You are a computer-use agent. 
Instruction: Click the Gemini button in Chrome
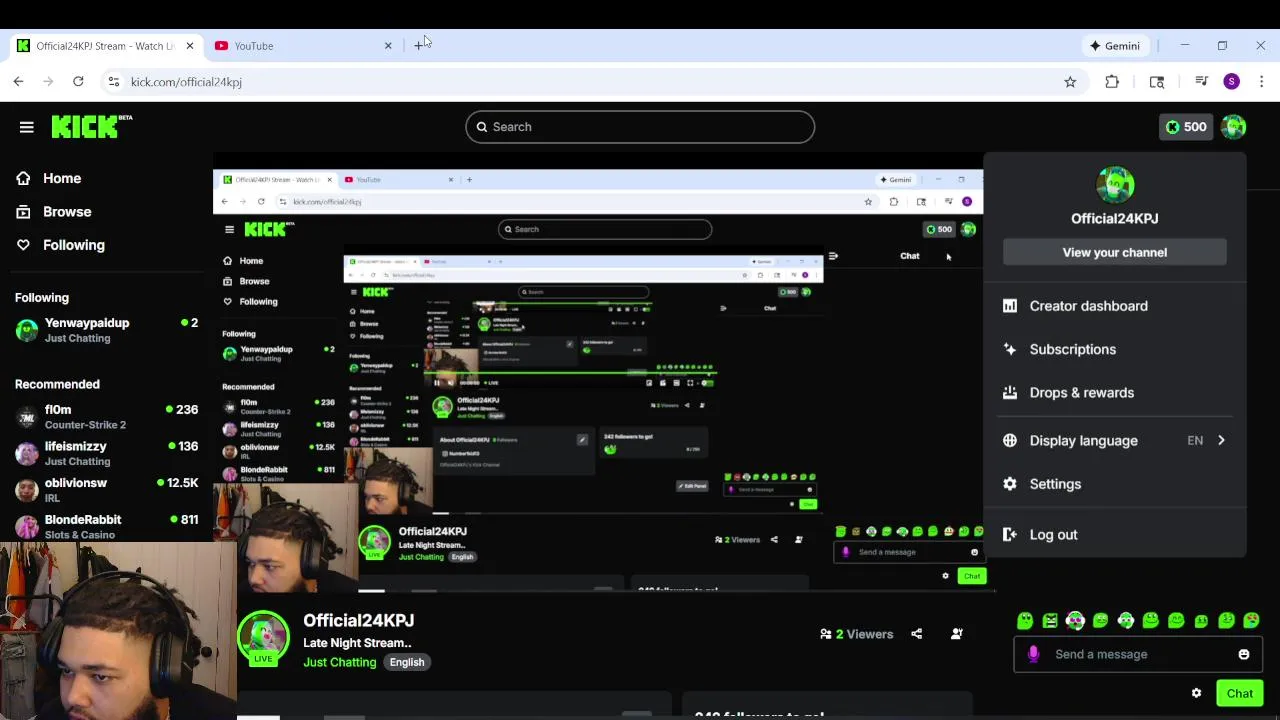coord(1115,46)
